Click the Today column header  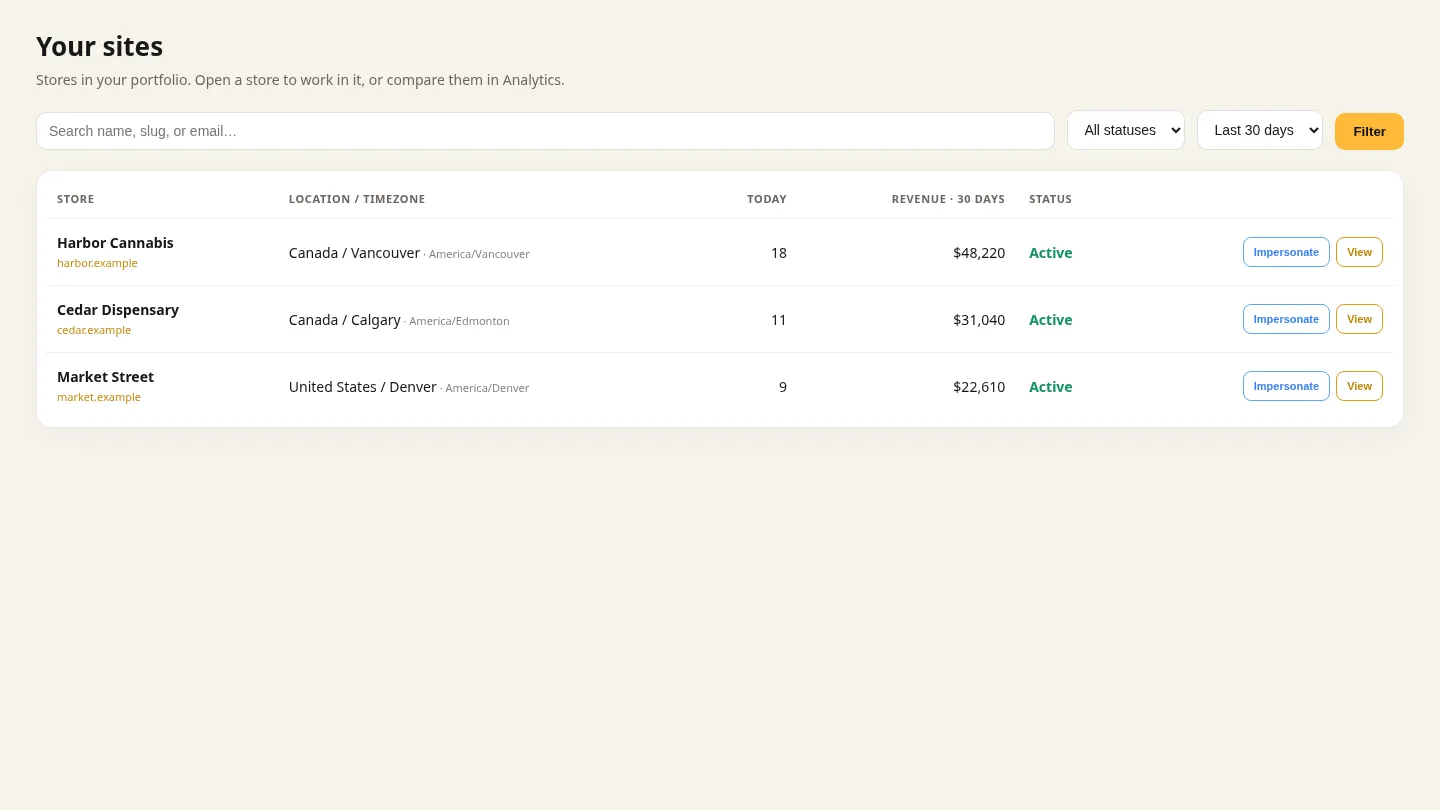point(767,199)
